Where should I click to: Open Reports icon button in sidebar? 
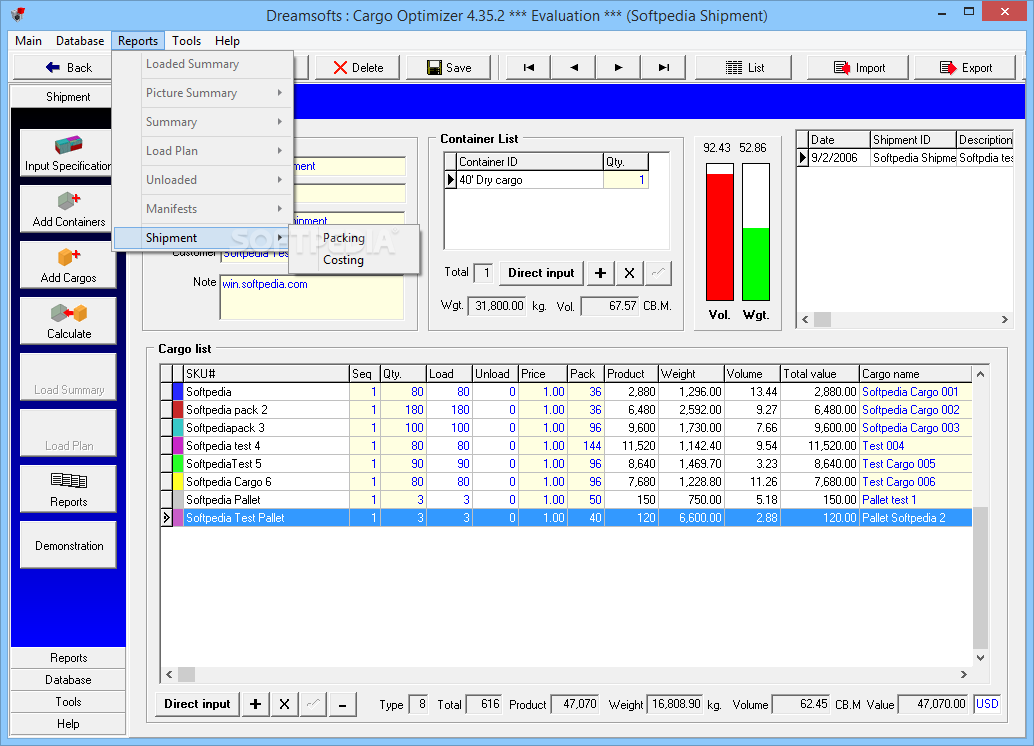pos(68,489)
